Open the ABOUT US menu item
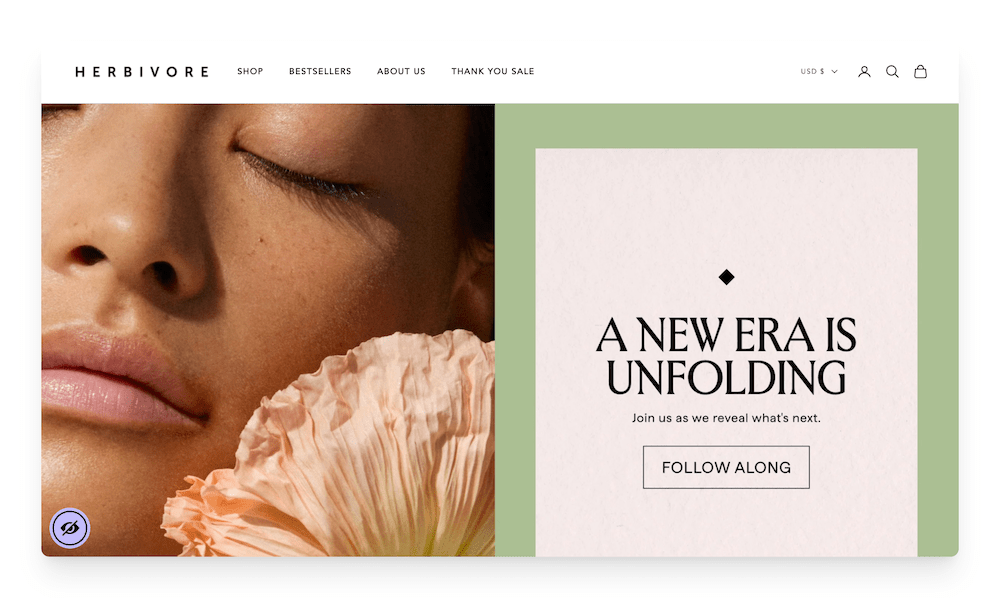Screen dimensions: 1000x598 click(x=401, y=71)
